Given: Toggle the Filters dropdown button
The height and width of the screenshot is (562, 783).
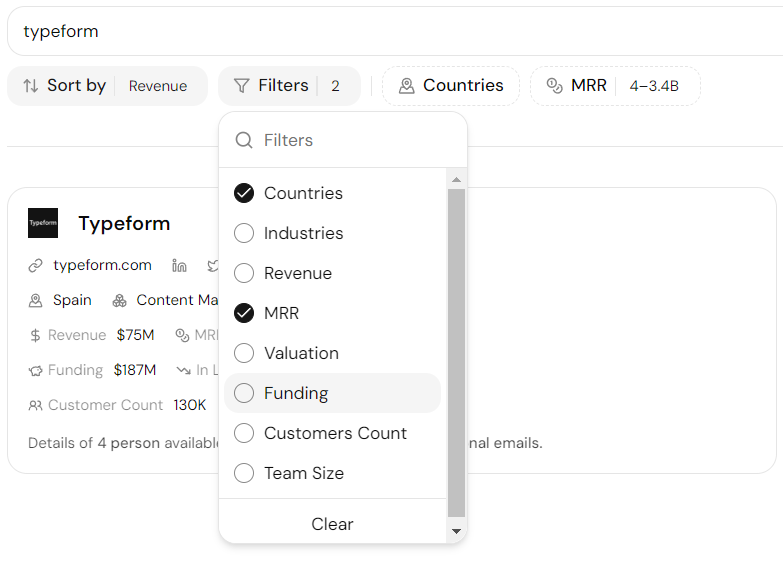Looking at the screenshot, I should (289, 86).
